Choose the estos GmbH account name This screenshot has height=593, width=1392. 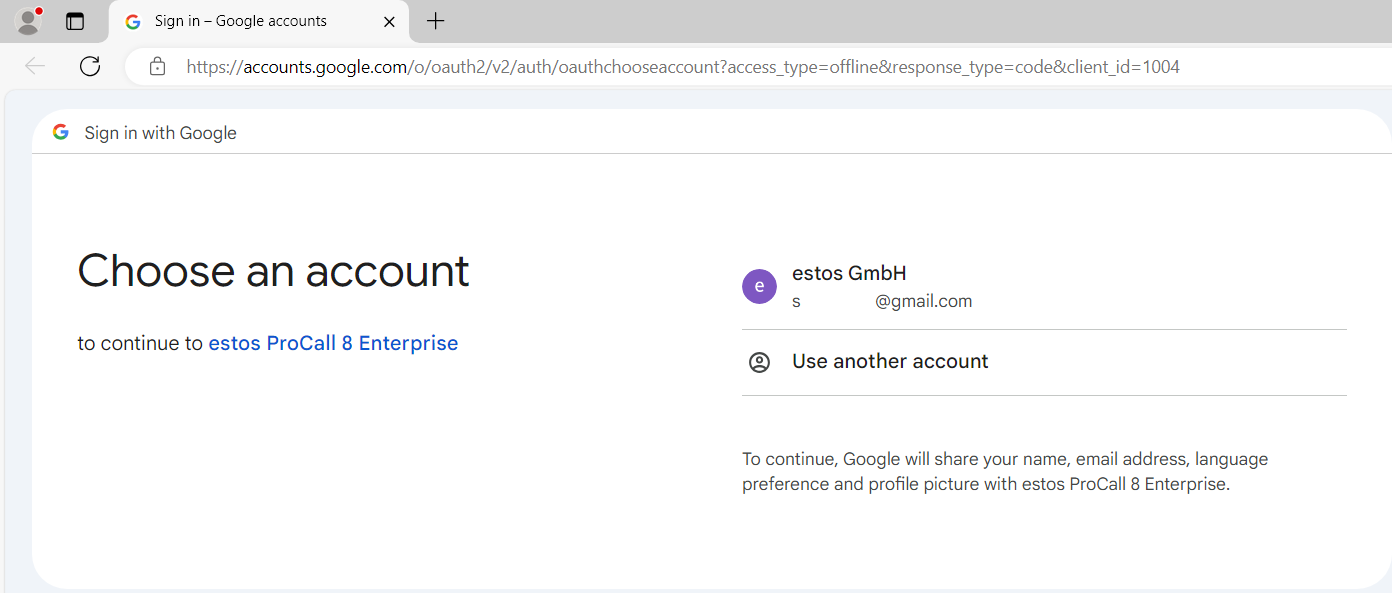(849, 273)
